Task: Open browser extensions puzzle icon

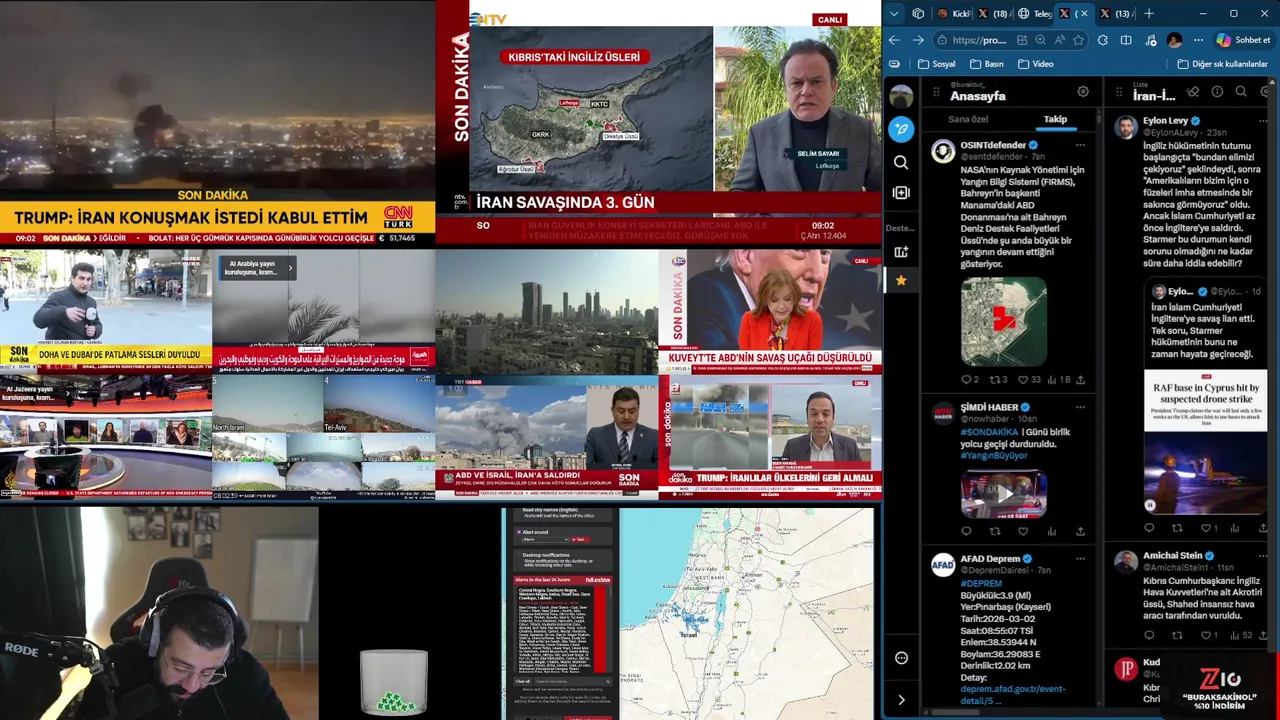Action: coord(1102,40)
